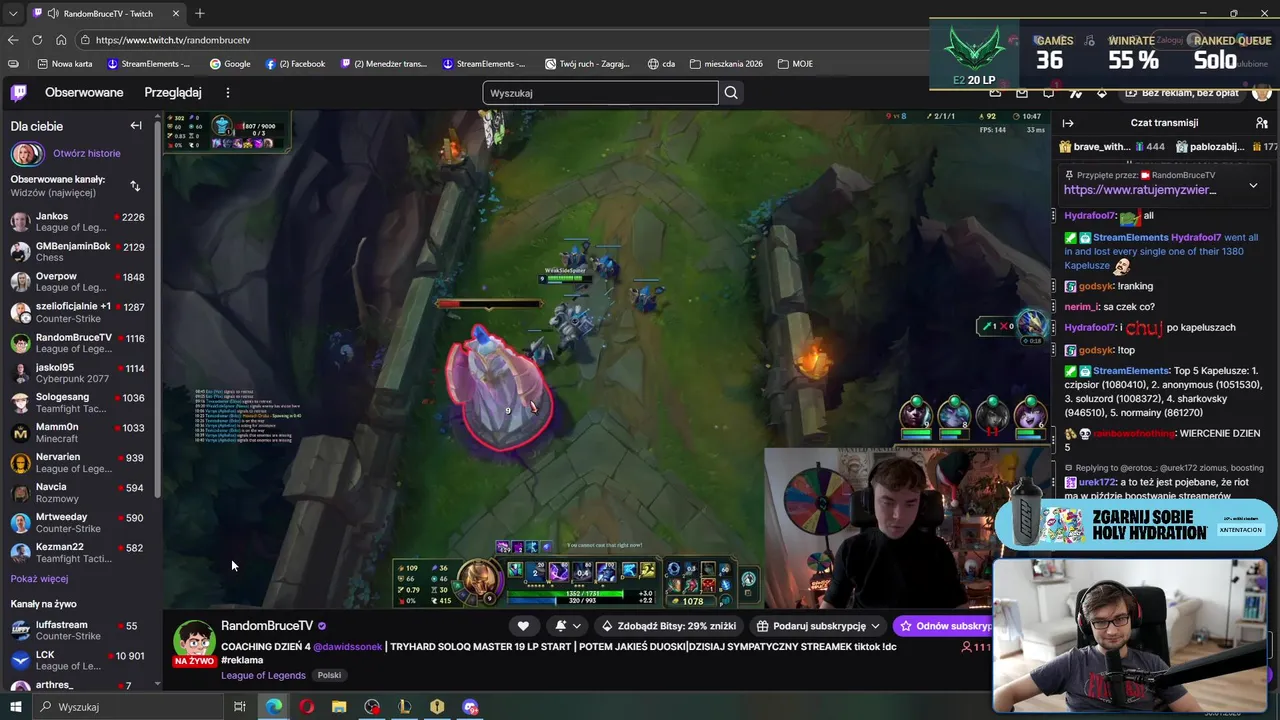Open pinned ratujemyzwierz link

[x=1140, y=190]
